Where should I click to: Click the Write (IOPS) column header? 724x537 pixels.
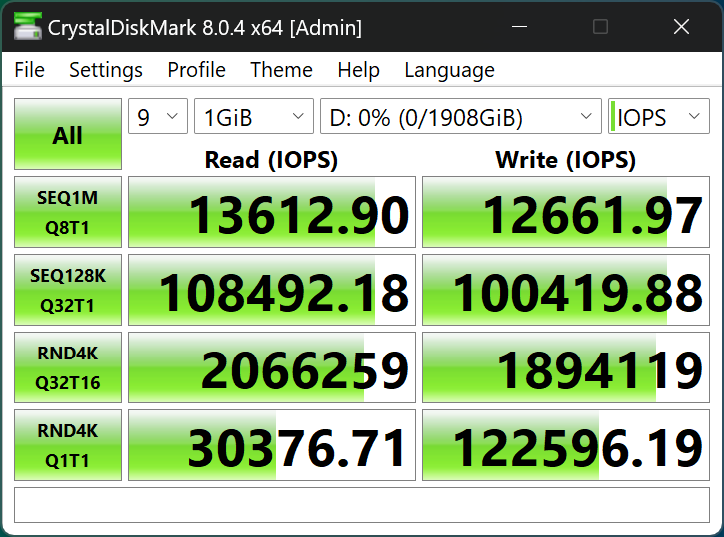pyautogui.click(x=566, y=160)
